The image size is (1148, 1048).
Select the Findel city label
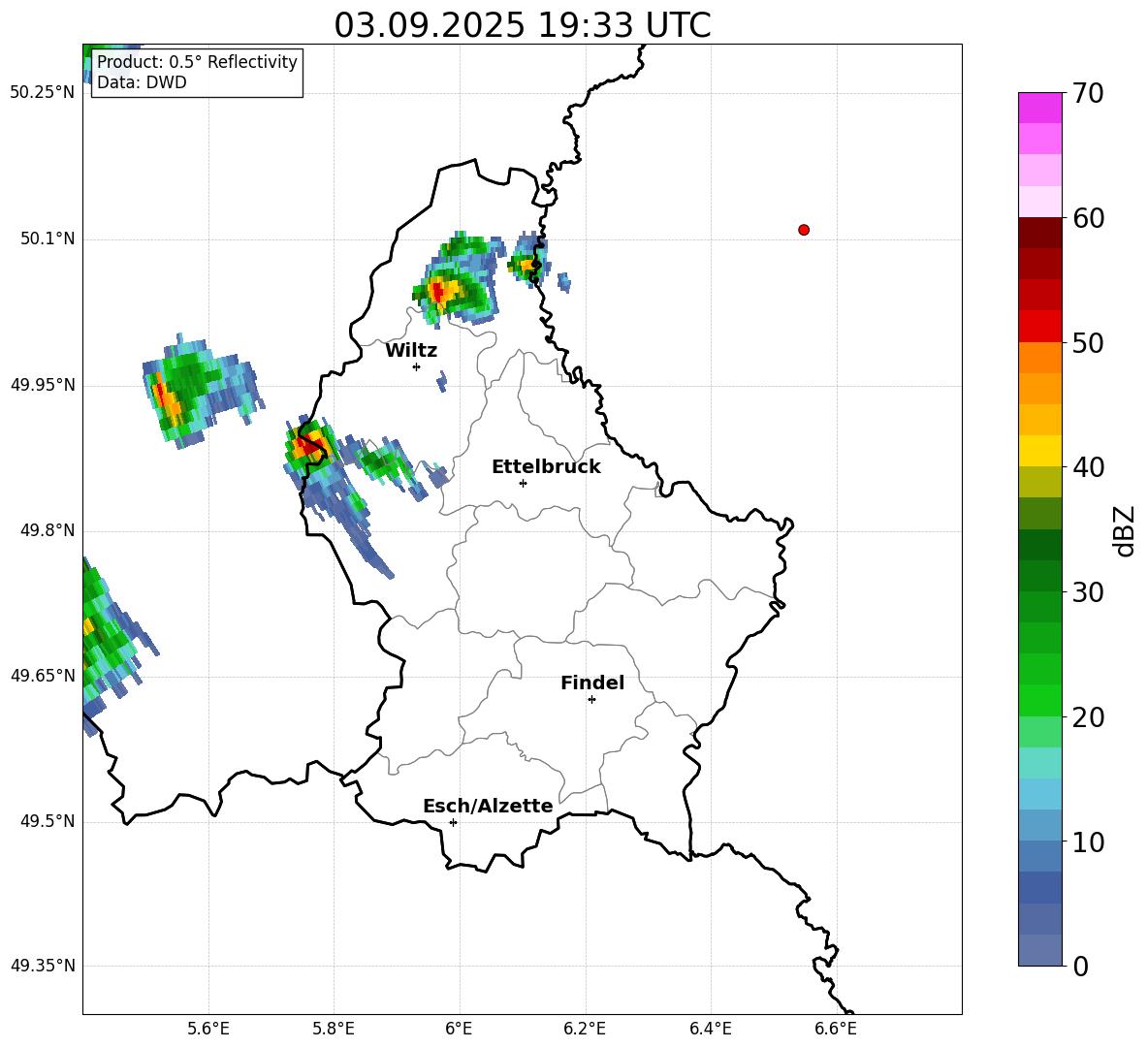[x=592, y=683]
